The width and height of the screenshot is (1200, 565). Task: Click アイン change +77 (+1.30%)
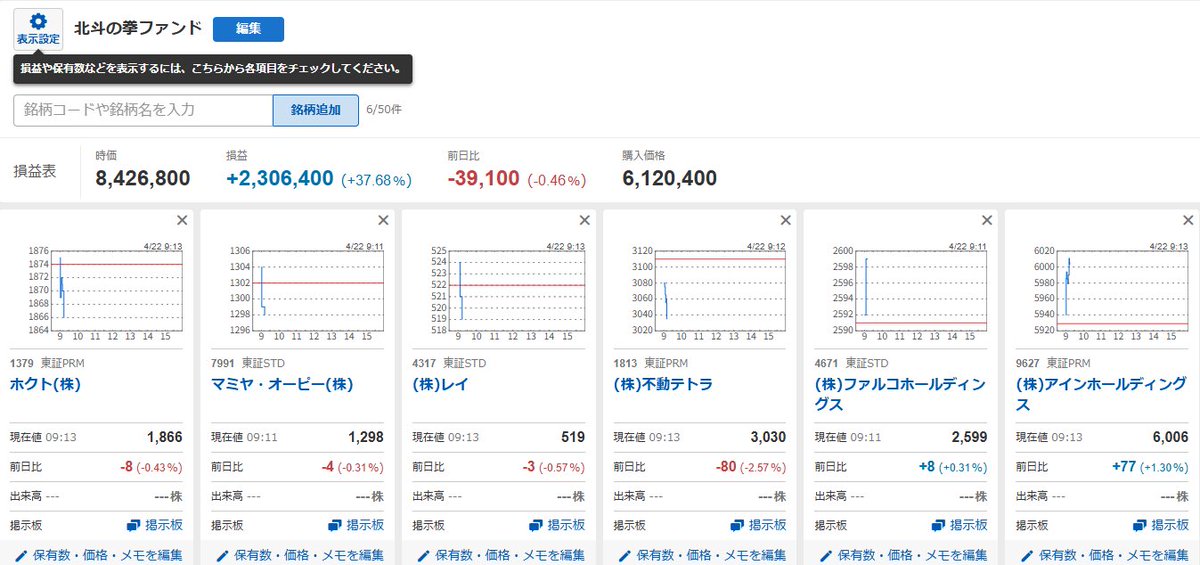1150,467
